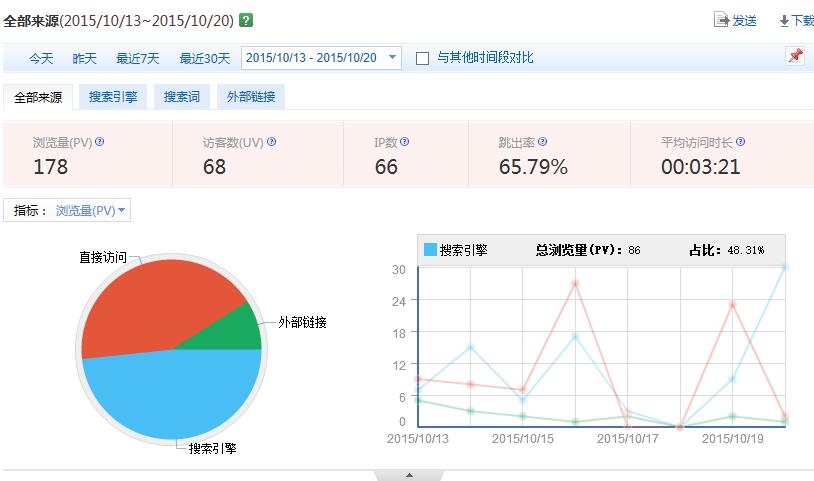Click help icon next to 跳出率

point(543,142)
